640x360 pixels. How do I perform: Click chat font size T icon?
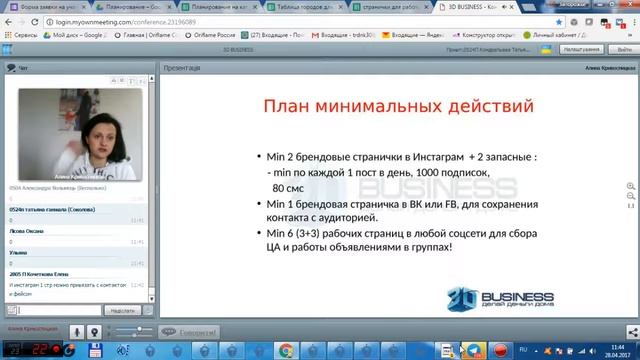[x=131, y=81]
